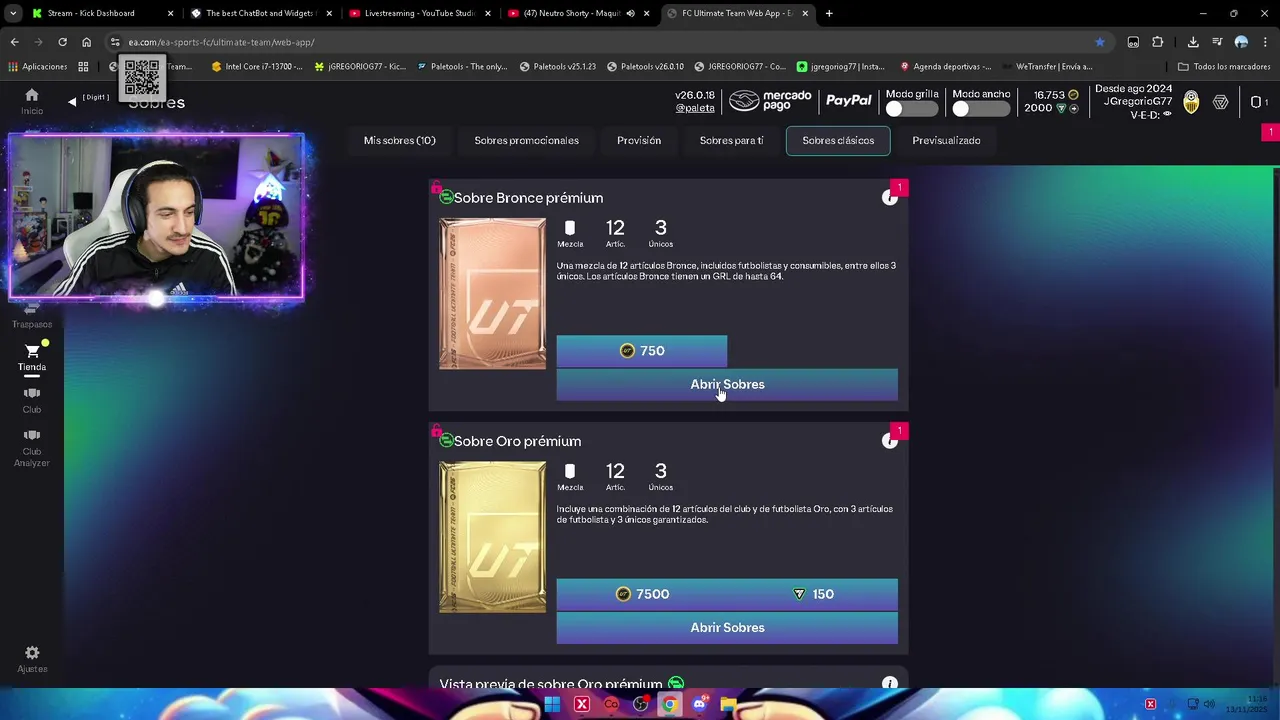
Task: Click the bronze pack thumbnail
Action: pyautogui.click(x=492, y=294)
